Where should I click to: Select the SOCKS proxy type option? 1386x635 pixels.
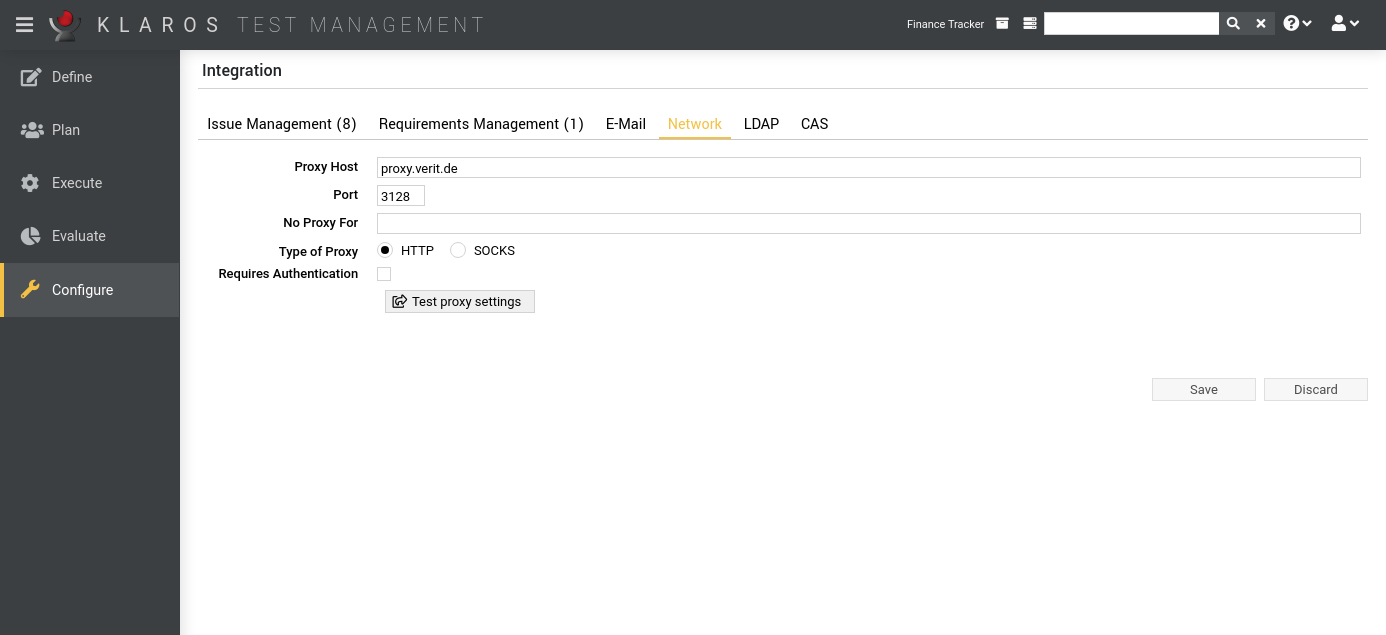coord(458,250)
